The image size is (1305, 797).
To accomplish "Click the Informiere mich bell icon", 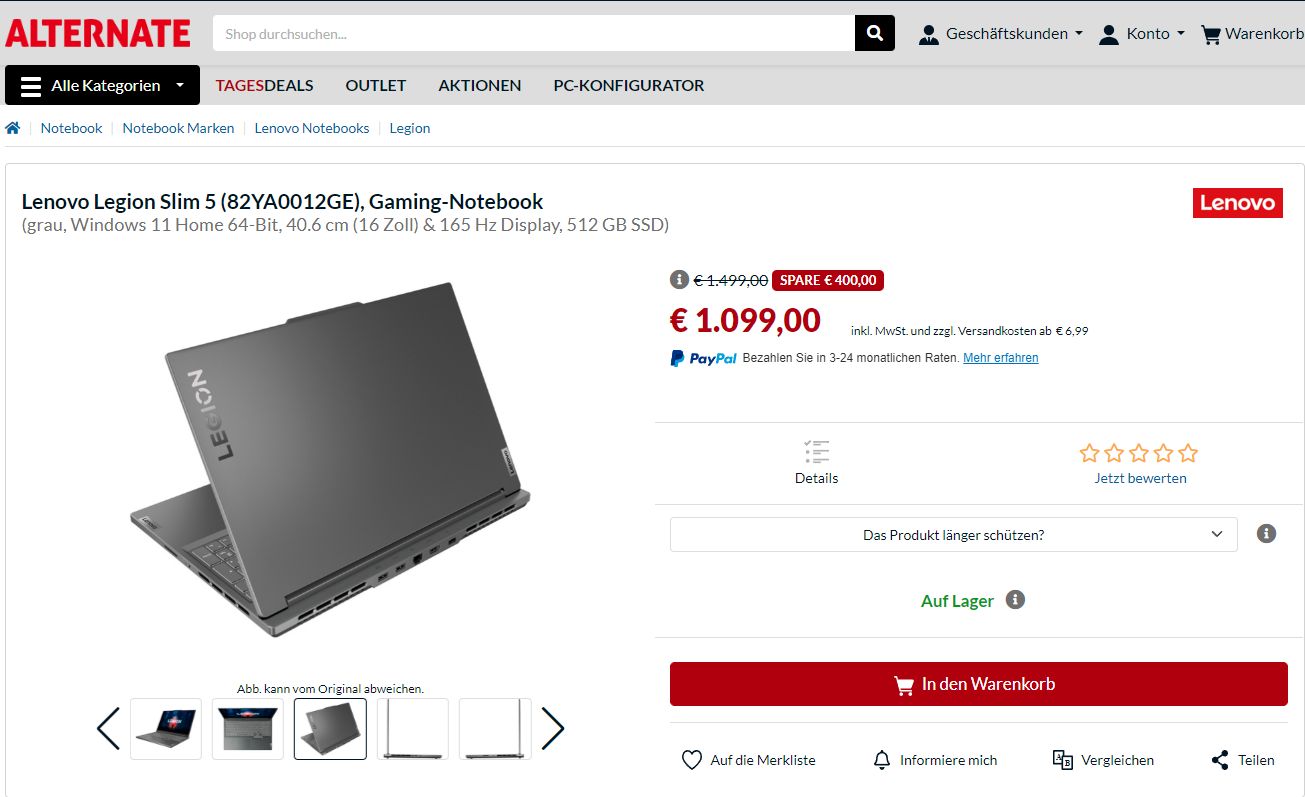I will 882,760.
